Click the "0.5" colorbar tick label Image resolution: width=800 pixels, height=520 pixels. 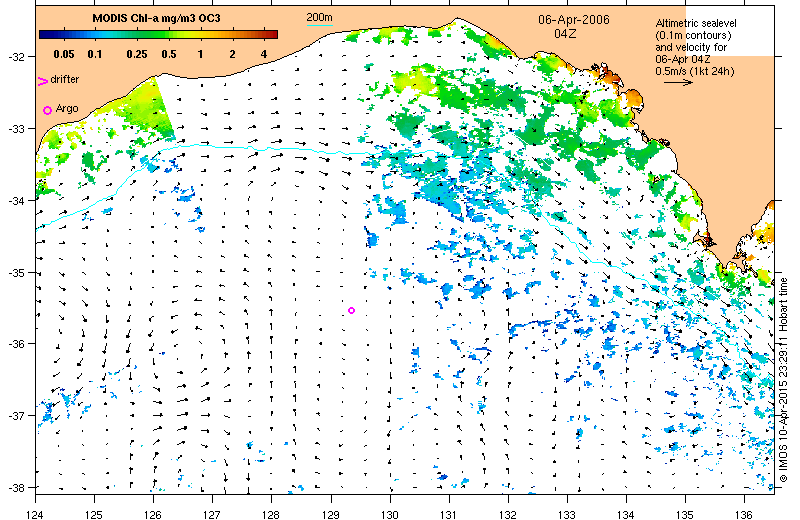(x=169, y=54)
